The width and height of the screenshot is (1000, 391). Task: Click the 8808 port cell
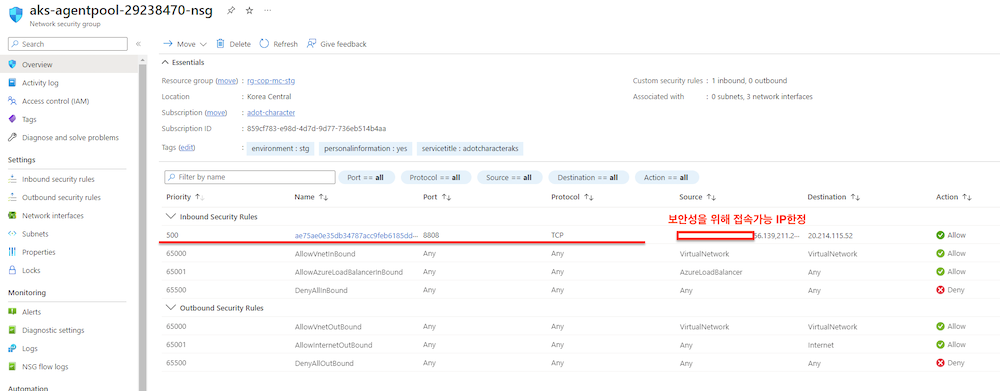431,235
